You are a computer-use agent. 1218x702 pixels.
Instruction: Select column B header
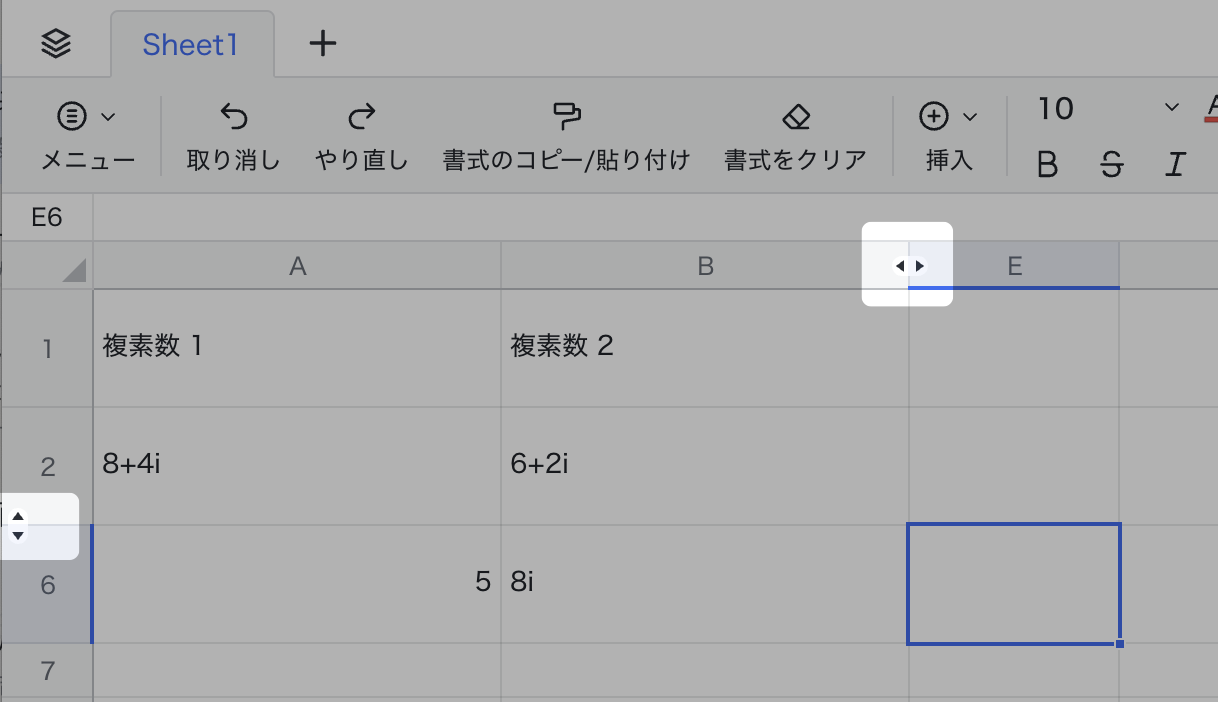coord(705,266)
